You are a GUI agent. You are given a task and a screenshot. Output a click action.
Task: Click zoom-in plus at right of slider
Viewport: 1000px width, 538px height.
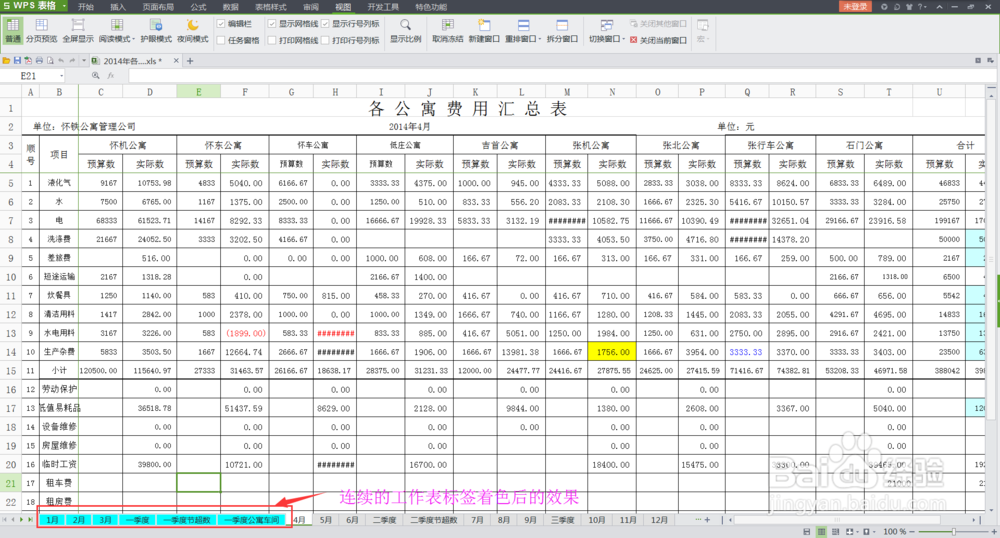pyautogui.click(x=994, y=532)
